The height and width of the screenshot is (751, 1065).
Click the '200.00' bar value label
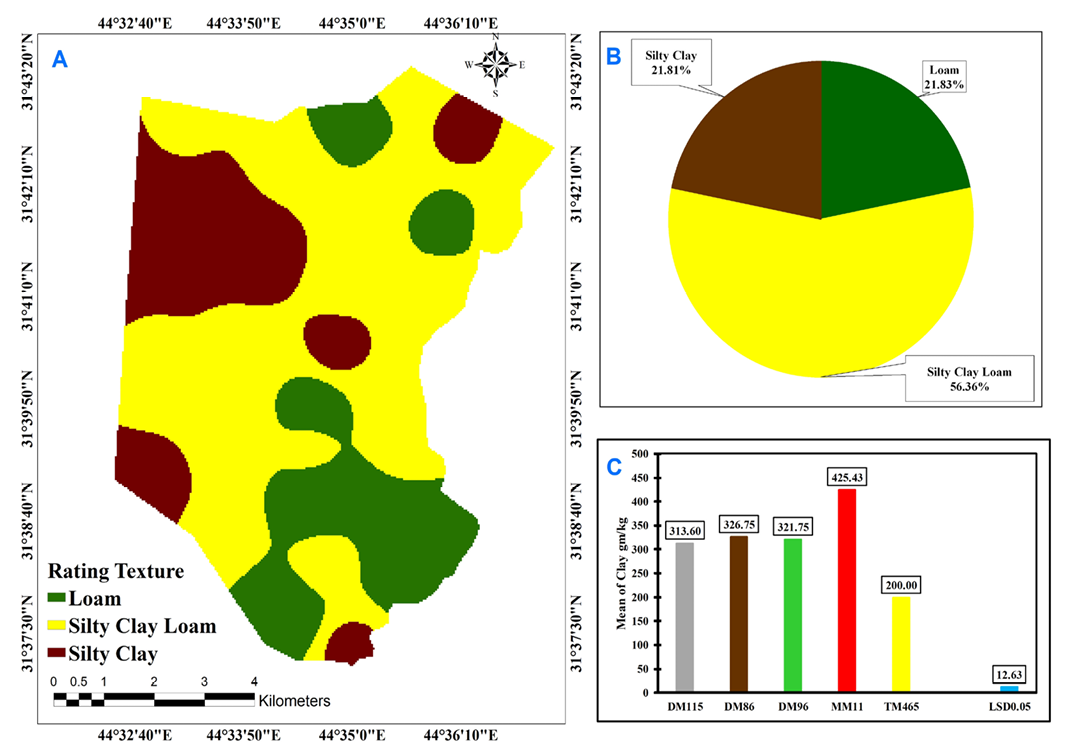(901, 585)
